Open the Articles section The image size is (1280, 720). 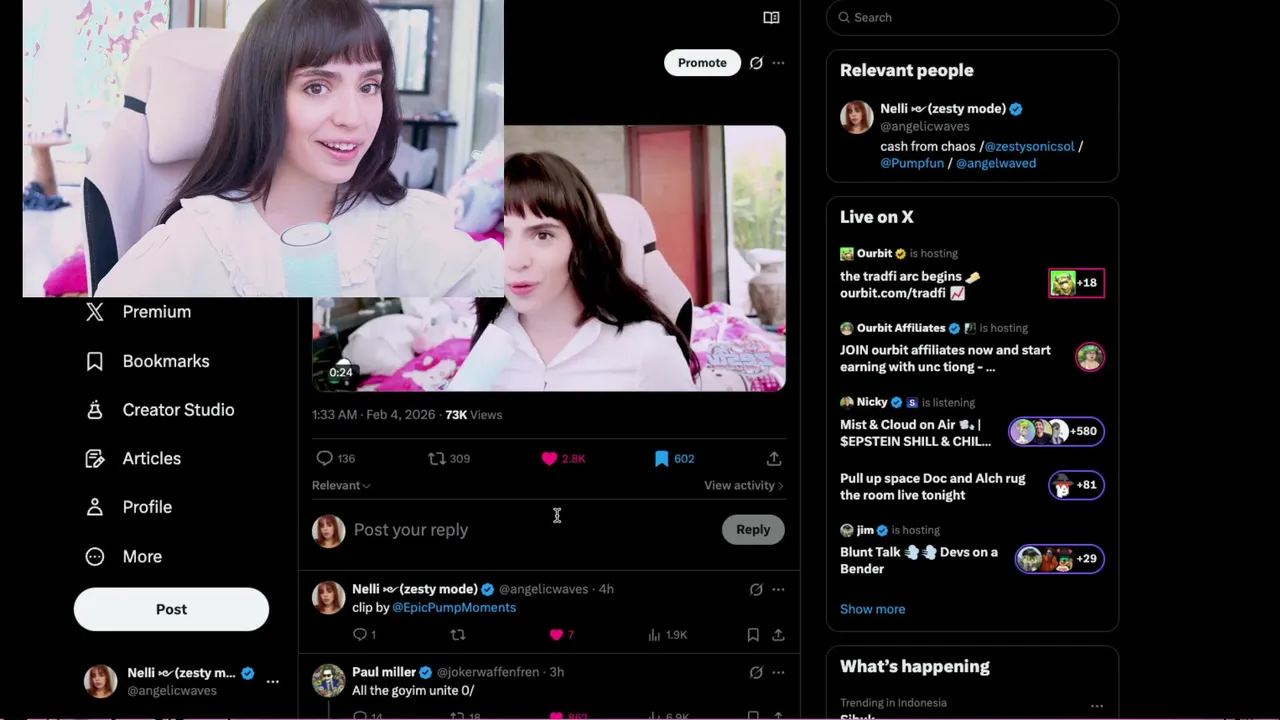click(x=152, y=458)
